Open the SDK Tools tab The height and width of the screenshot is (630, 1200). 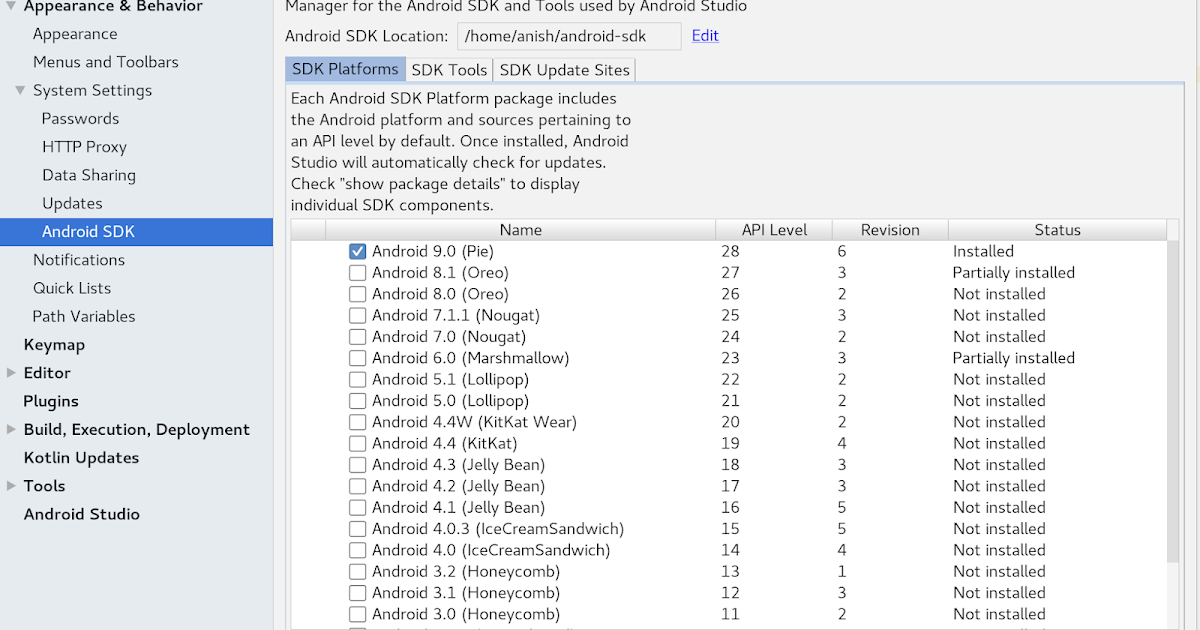(x=449, y=70)
